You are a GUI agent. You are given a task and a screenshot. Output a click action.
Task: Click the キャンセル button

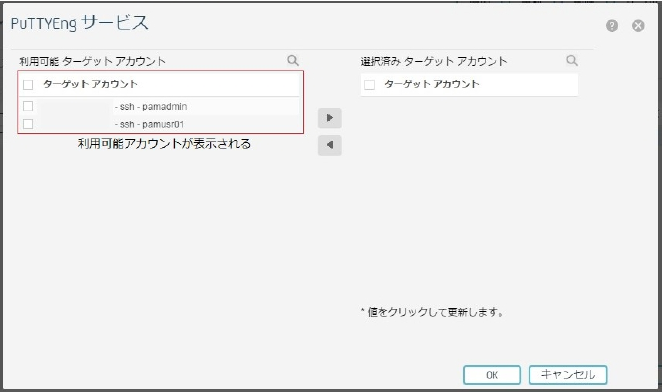click(x=568, y=375)
